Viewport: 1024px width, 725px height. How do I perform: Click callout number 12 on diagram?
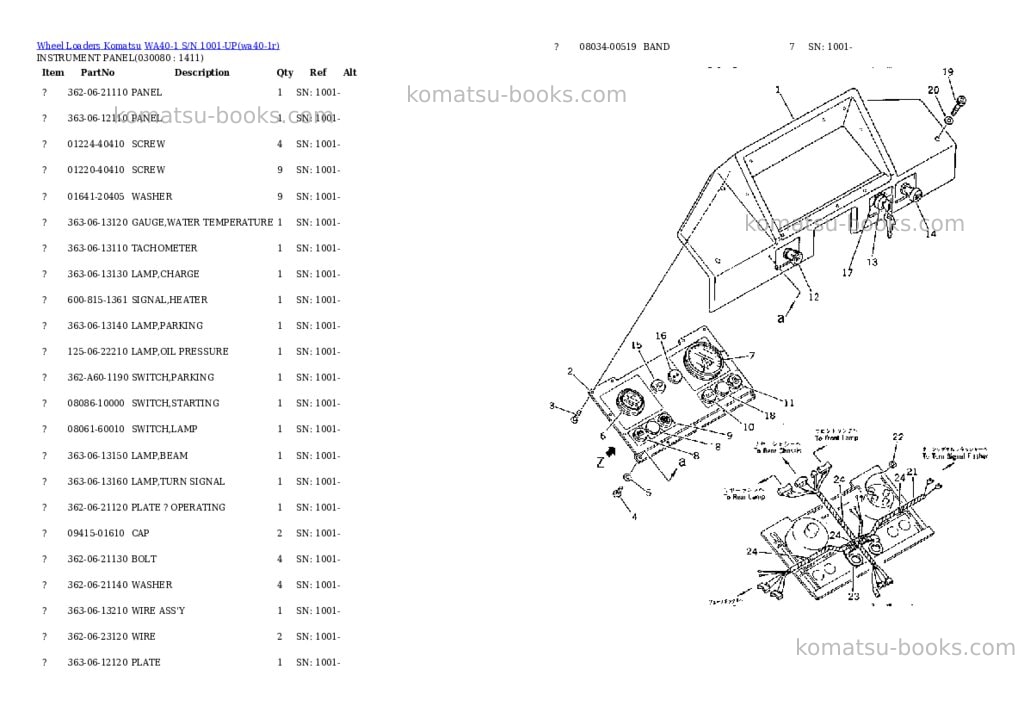tap(813, 297)
